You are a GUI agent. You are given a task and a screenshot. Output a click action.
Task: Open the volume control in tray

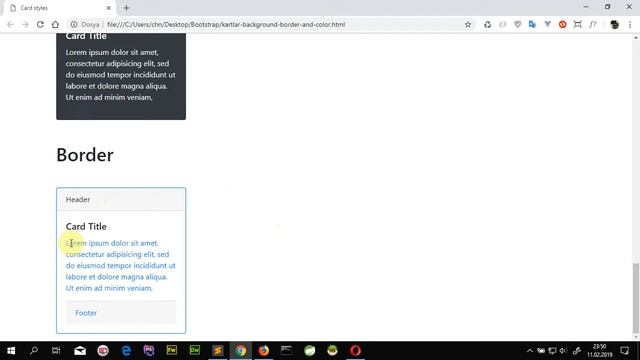[x=563, y=351]
